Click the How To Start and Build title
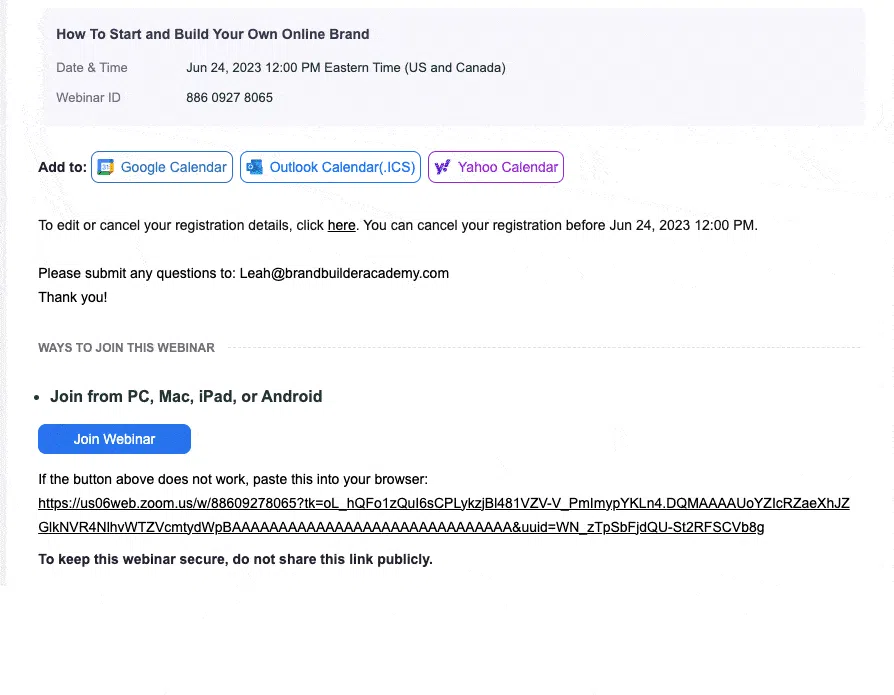Viewport: 894px width, 695px height. point(213,34)
